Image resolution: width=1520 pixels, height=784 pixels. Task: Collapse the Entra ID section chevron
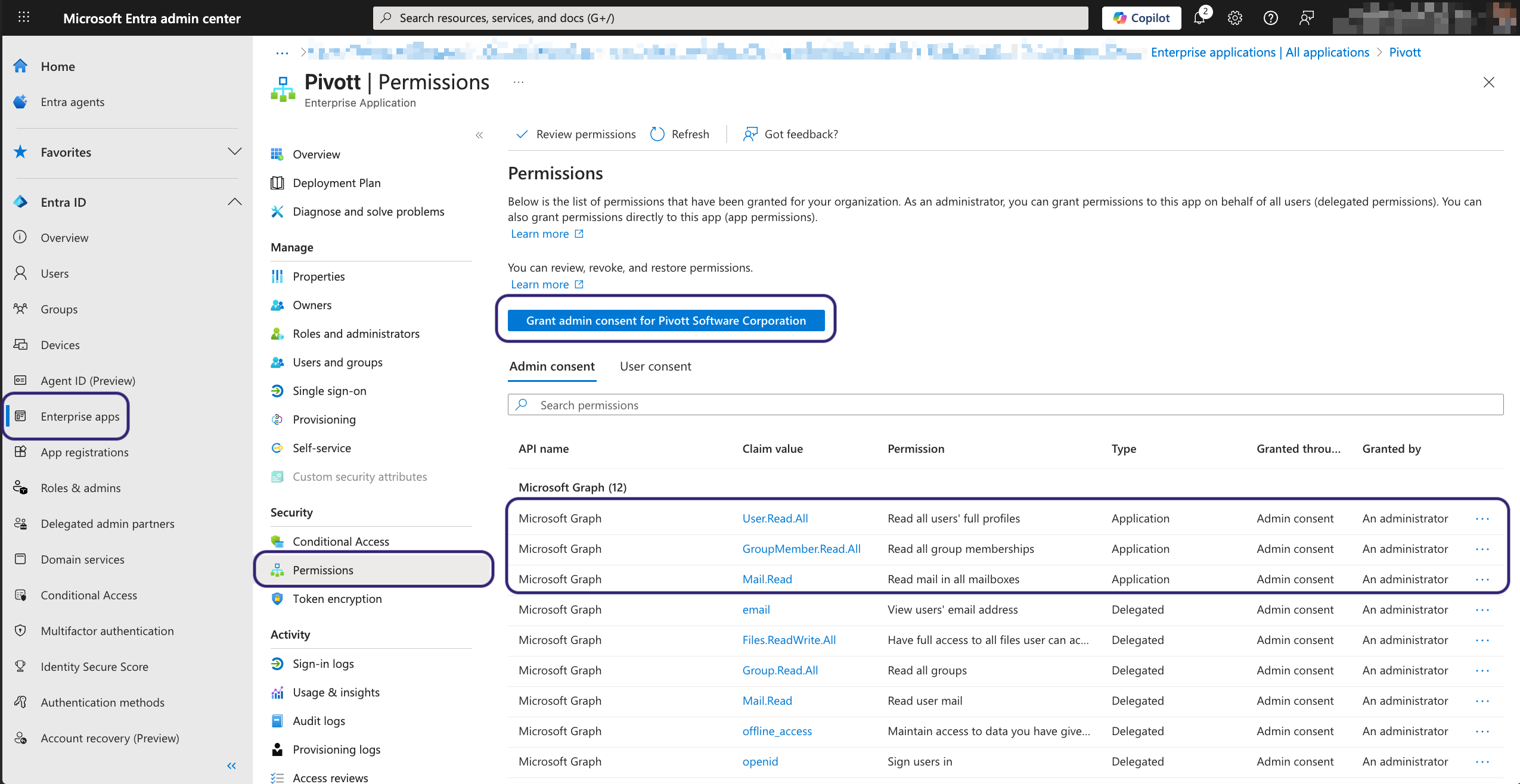click(234, 202)
